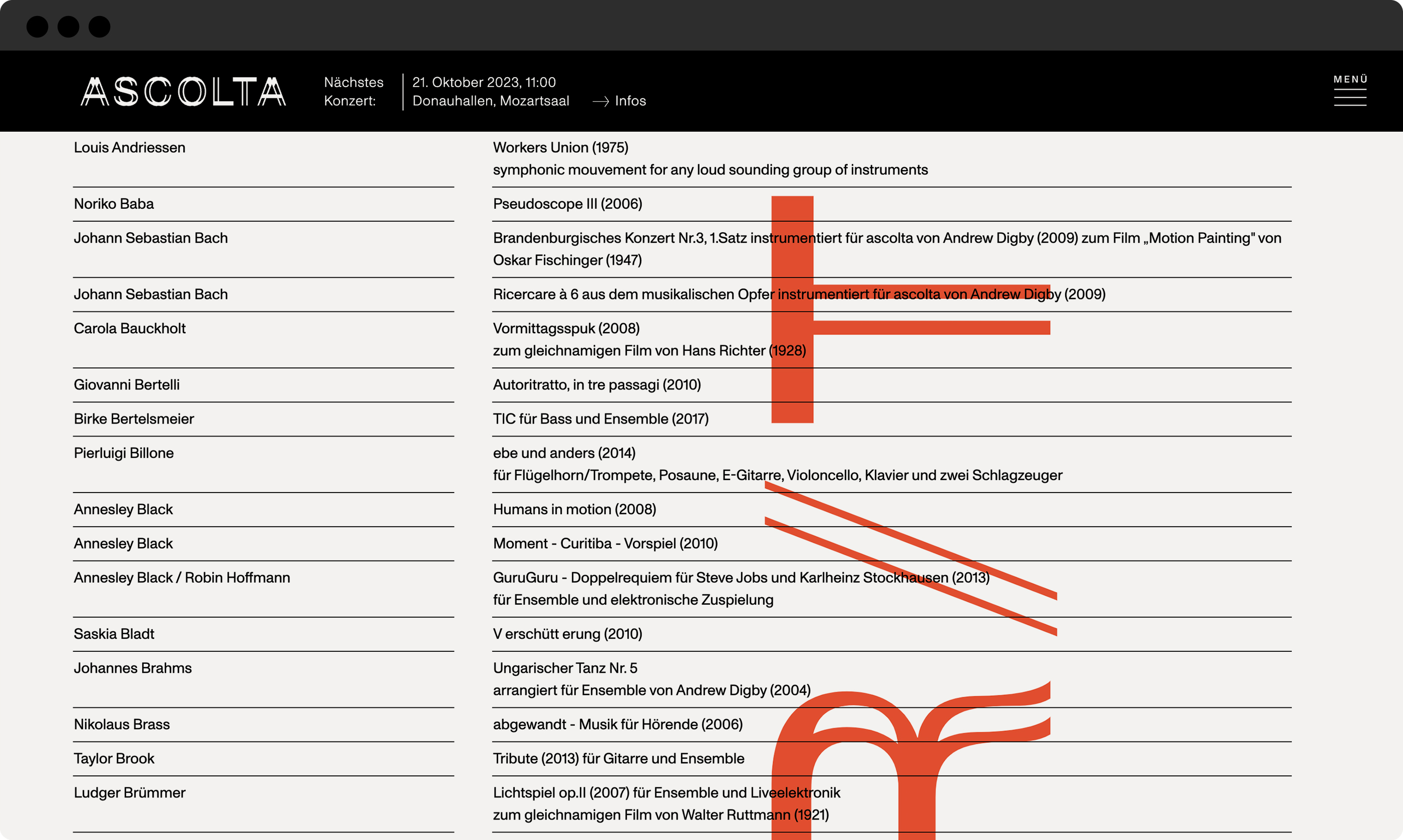Click the Workers Union (1975) entry

(x=560, y=148)
